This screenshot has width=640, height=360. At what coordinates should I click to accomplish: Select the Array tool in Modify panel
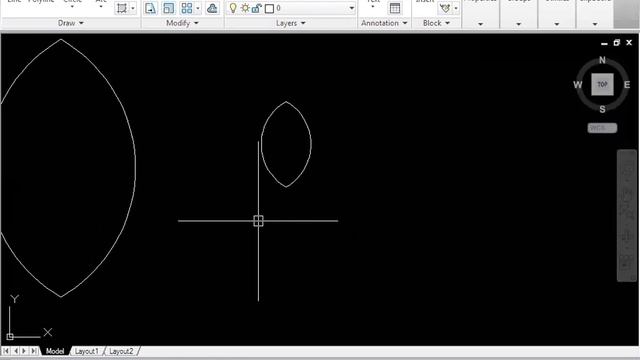tap(187, 8)
